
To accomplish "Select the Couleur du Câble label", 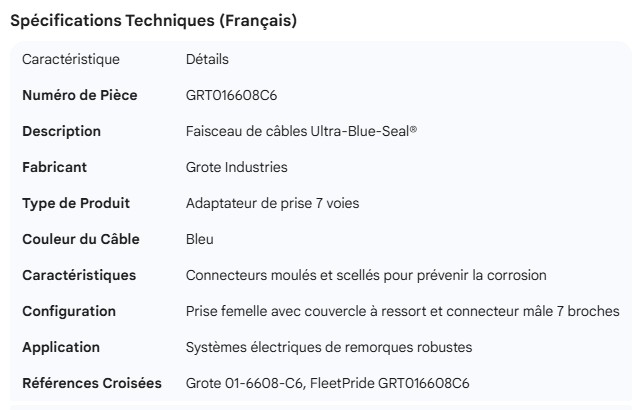I will (80, 239).
